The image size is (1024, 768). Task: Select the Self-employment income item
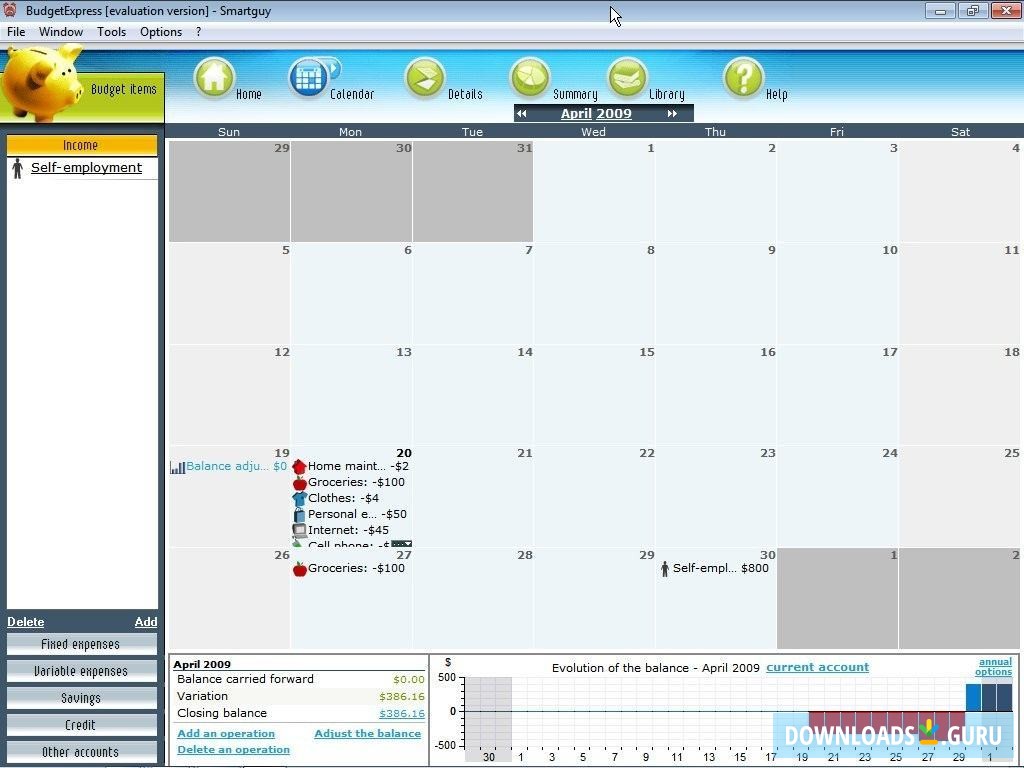pyautogui.click(x=86, y=168)
